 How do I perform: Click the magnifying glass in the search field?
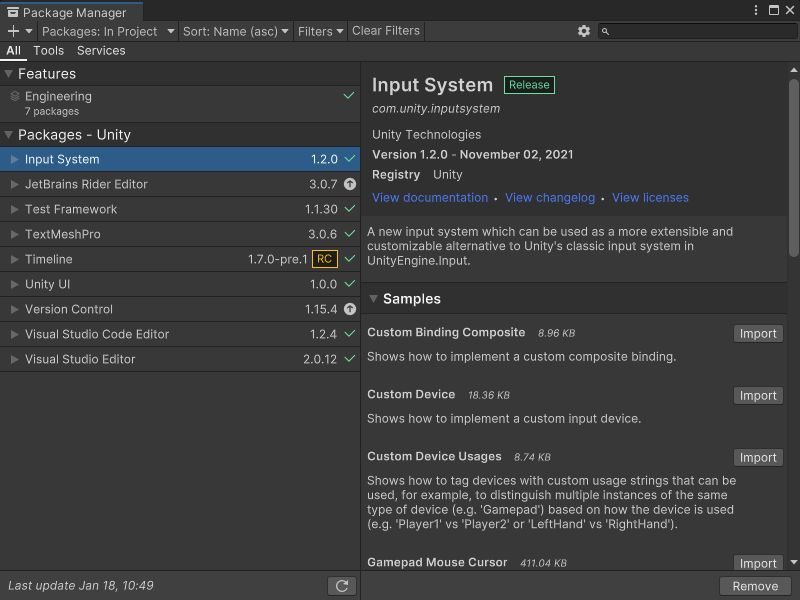click(606, 31)
